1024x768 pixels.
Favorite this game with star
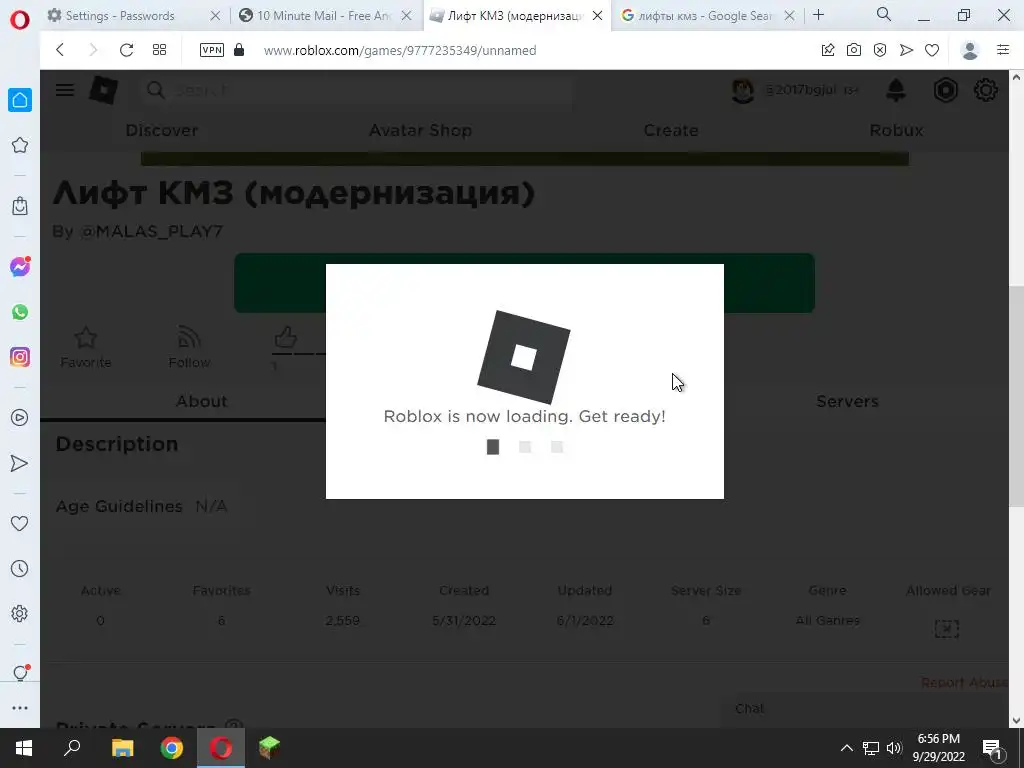pyautogui.click(x=86, y=348)
